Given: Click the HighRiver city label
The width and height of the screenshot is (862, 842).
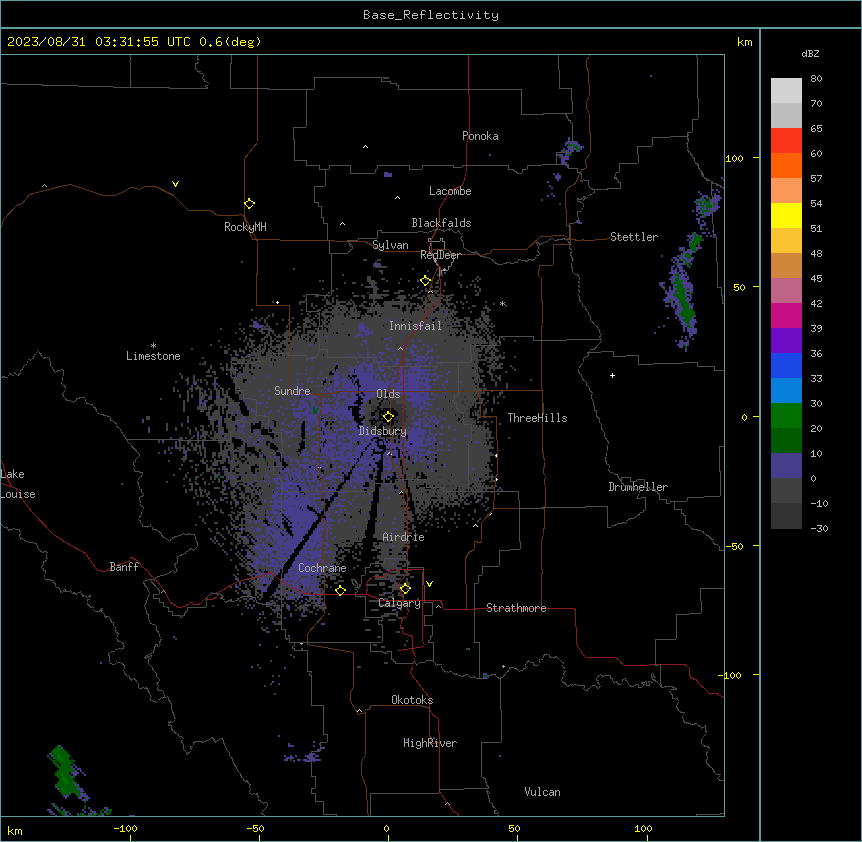Looking at the screenshot, I should pos(430,743).
